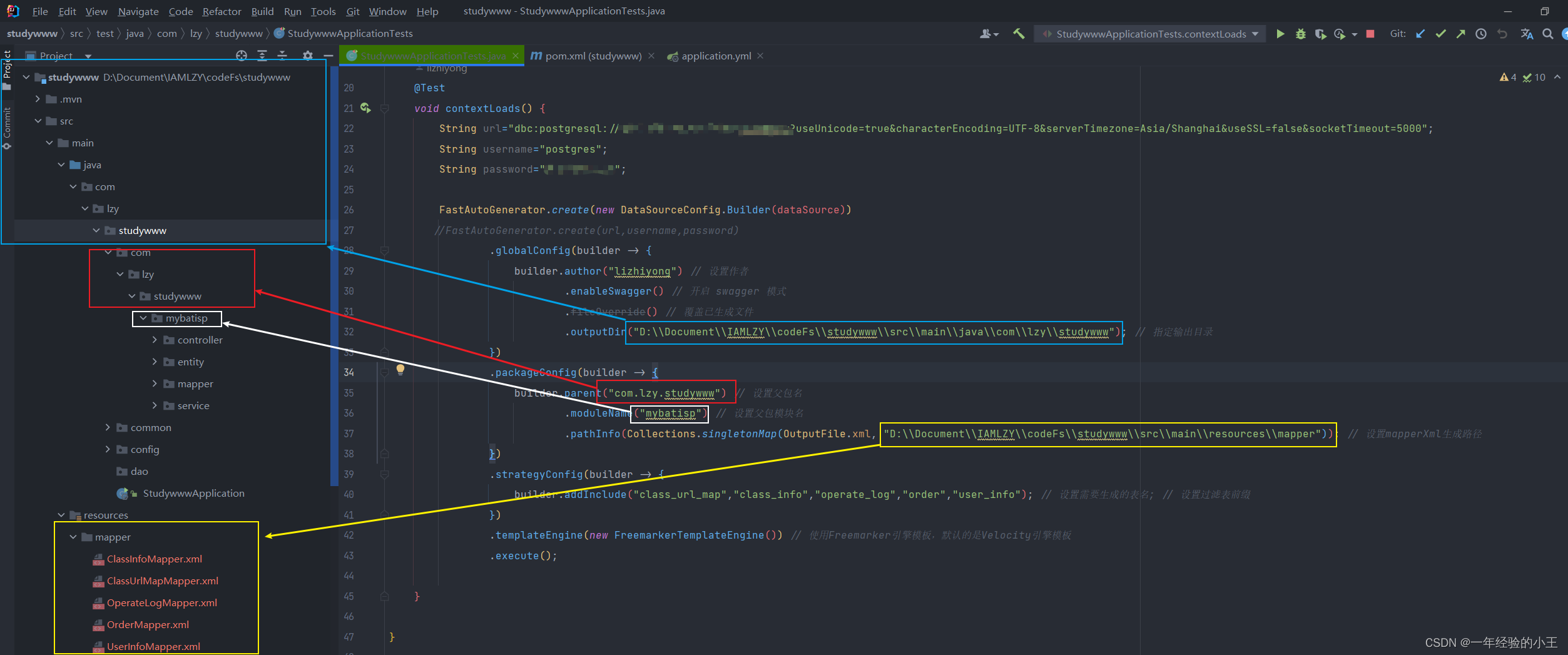1568x655 pixels.
Task: Open the Refactor menu
Action: click(x=221, y=11)
